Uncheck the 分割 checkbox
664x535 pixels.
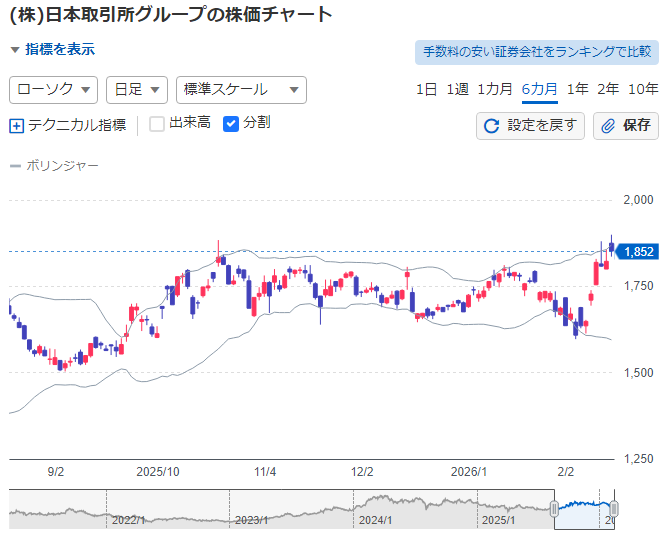[x=231, y=124]
